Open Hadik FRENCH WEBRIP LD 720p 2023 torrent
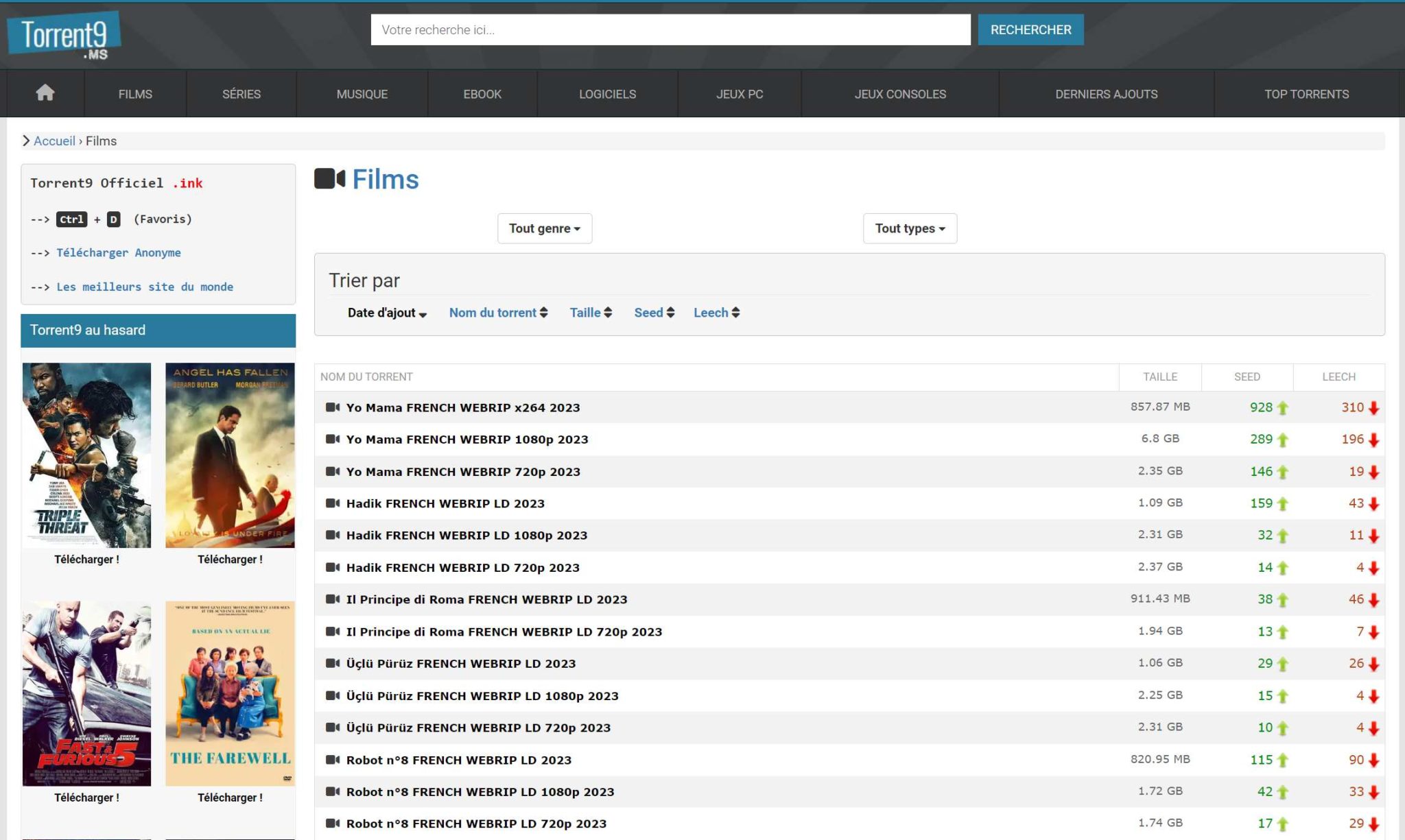The image size is (1405, 840). pyautogui.click(x=463, y=567)
